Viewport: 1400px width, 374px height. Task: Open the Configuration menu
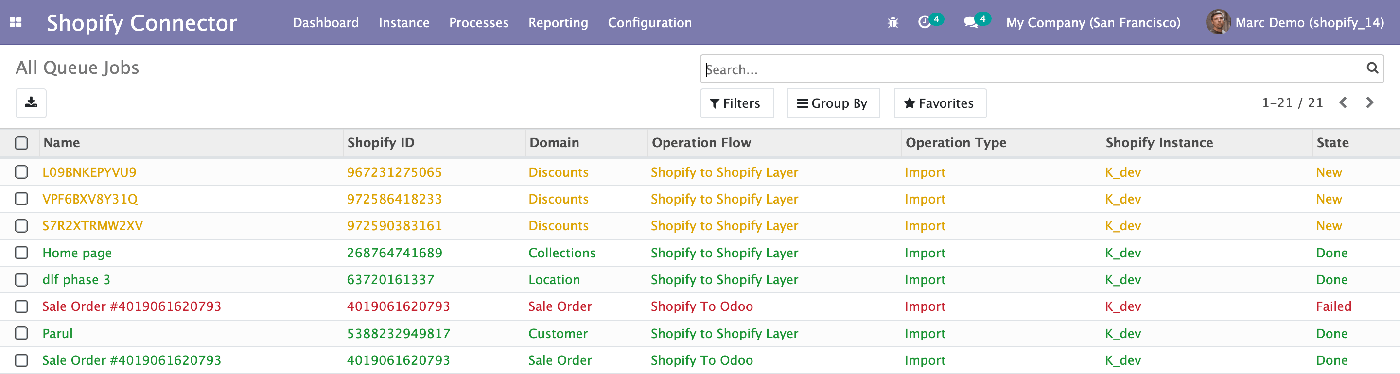(x=650, y=22)
